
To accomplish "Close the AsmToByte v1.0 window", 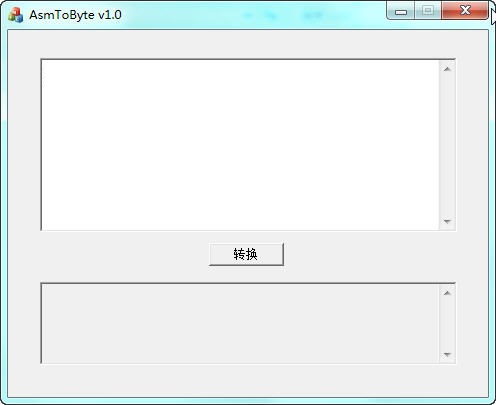I will pyautogui.click(x=465, y=11).
